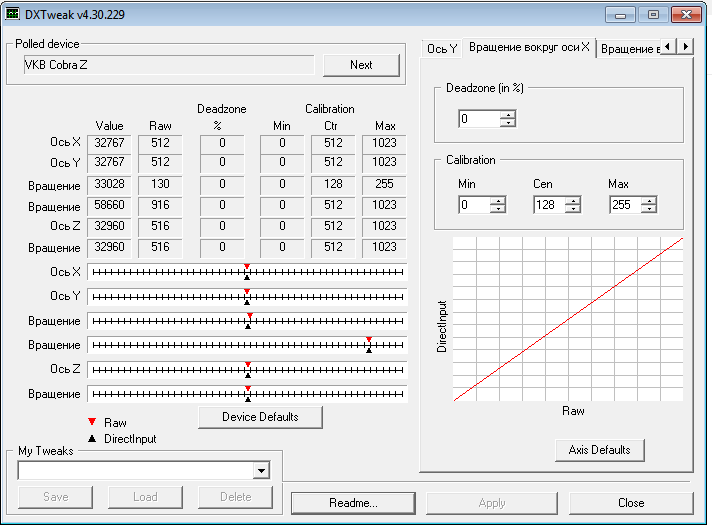Image resolution: width=712 pixels, height=530 pixels.
Task: Select the Вращение вокруг оси X tab
Action: [x=529, y=48]
